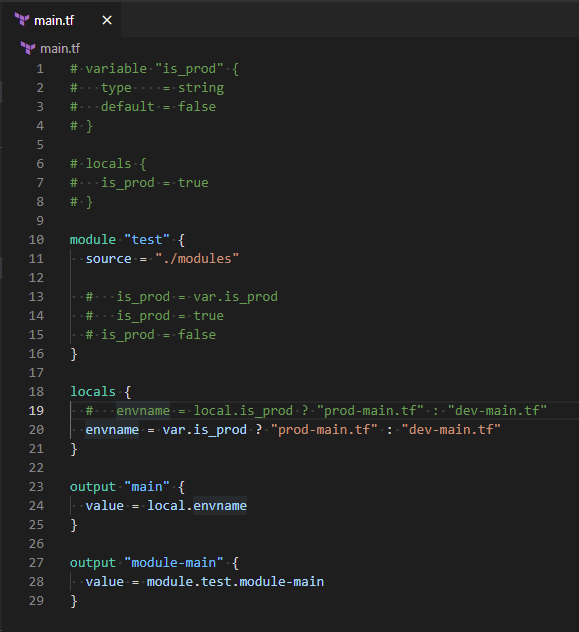Click the Terraform icon in the breadcrumb
This screenshot has height=632, width=579.
[28, 48]
